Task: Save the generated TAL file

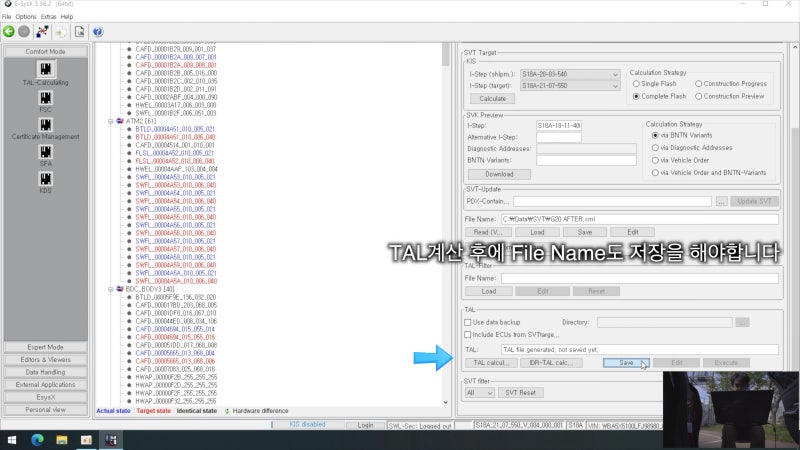Action: pos(626,363)
